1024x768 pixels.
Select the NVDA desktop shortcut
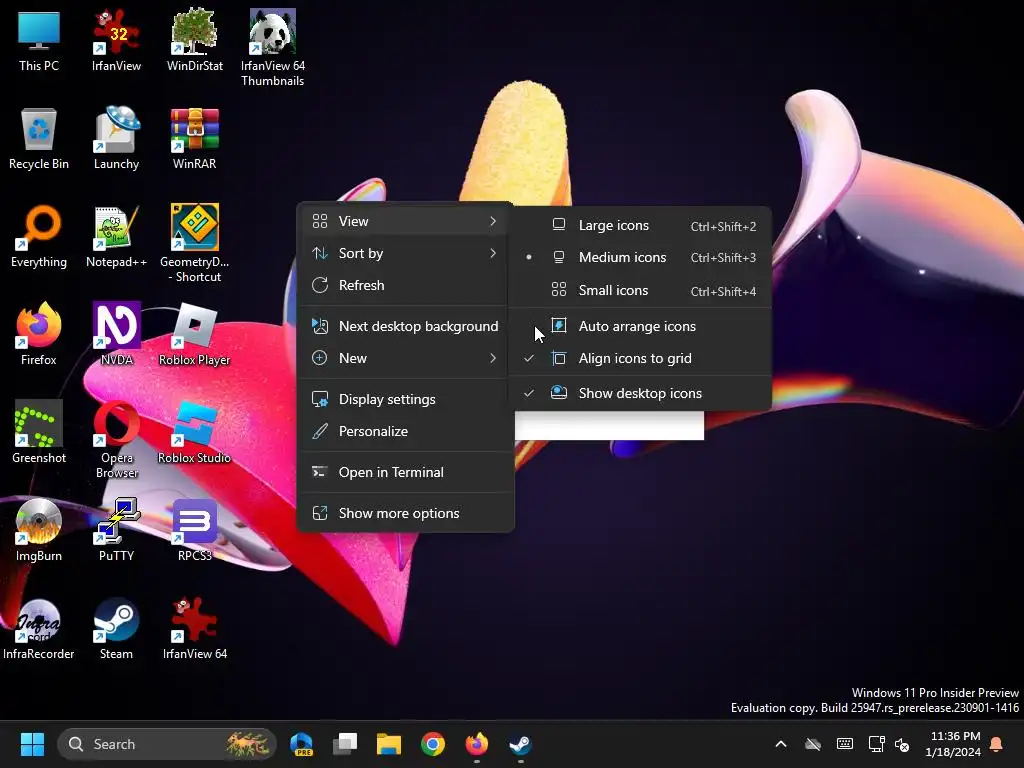116,334
